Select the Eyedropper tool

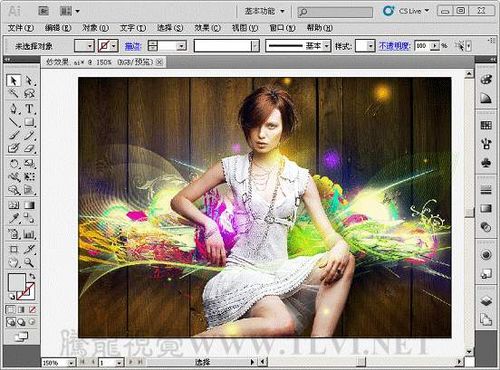coord(14,219)
